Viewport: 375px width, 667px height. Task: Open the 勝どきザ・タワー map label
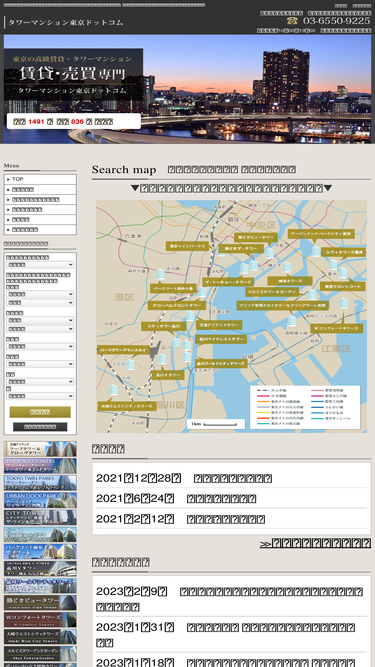click(241, 248)
